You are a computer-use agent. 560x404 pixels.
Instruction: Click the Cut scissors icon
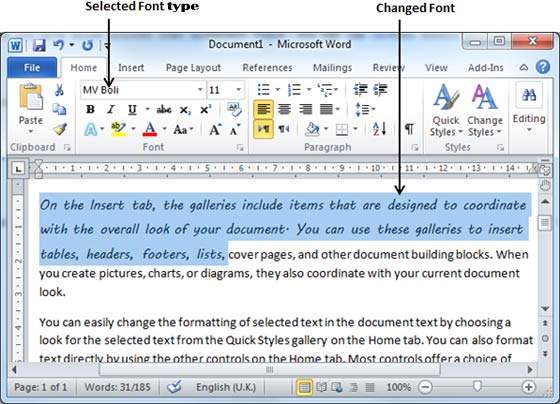click(59, 90)
